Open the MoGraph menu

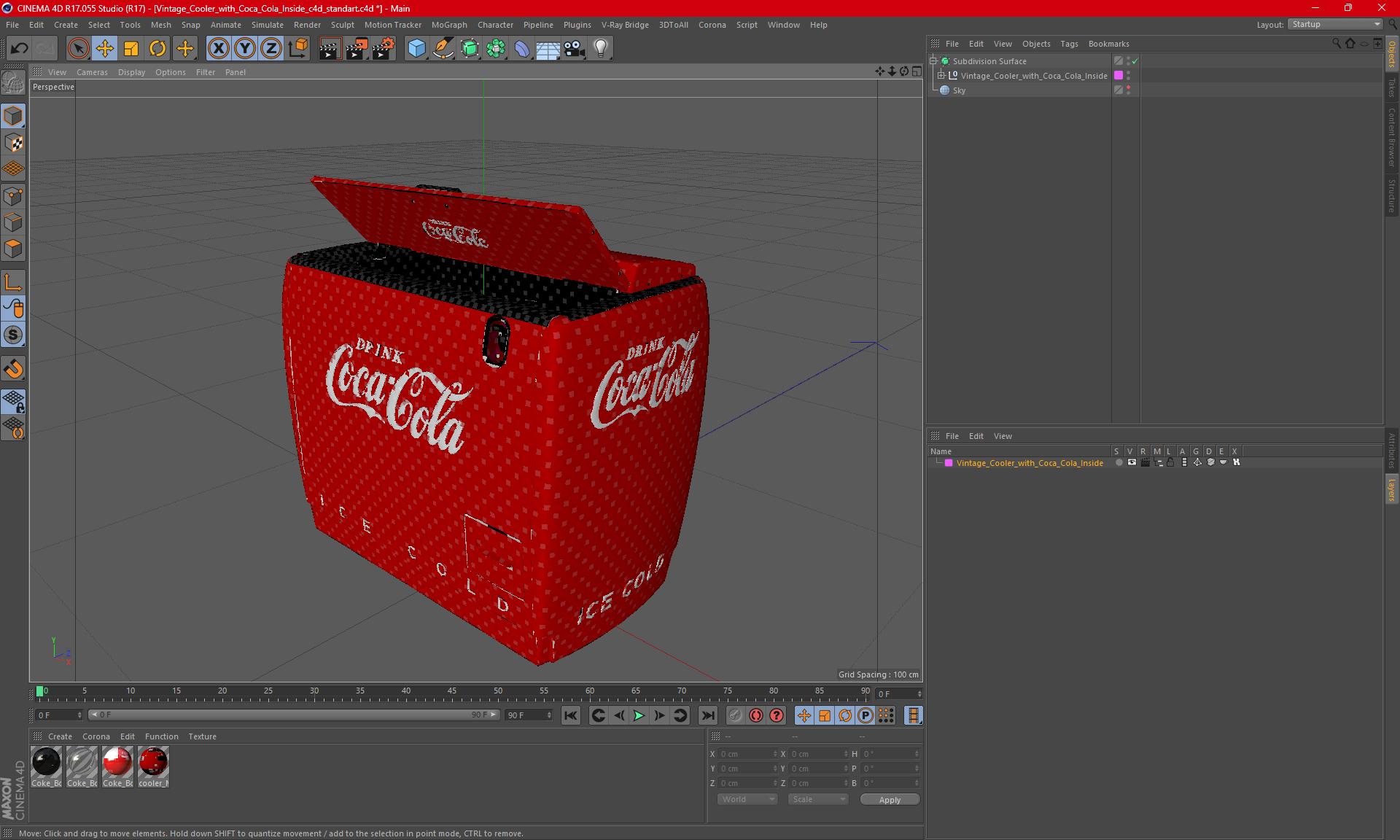[449, 25]
